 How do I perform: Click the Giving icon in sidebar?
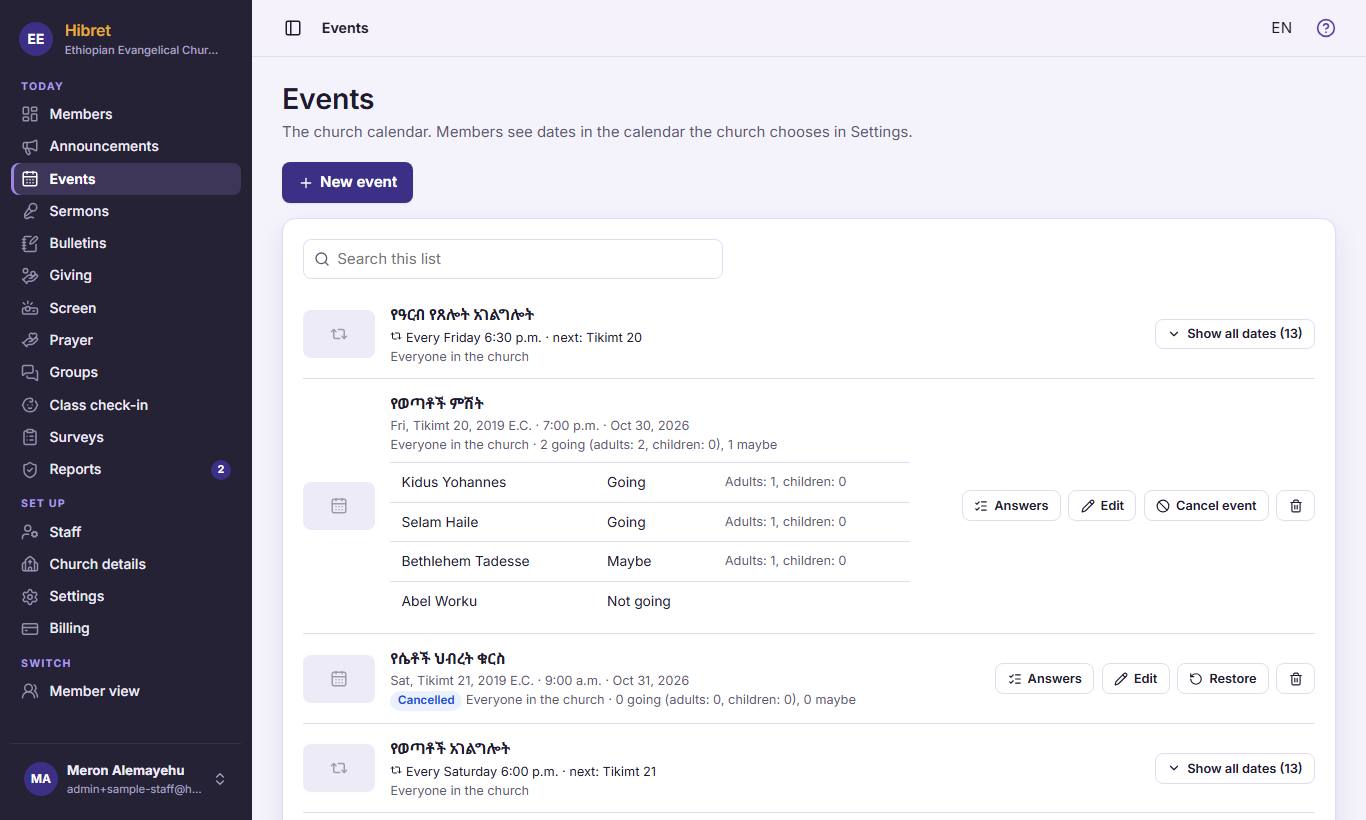[30, 275]
